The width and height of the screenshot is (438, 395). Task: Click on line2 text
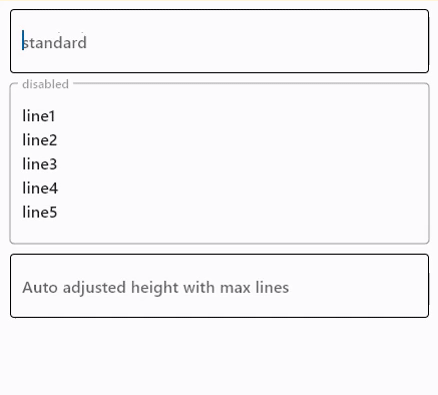point(40,140)
